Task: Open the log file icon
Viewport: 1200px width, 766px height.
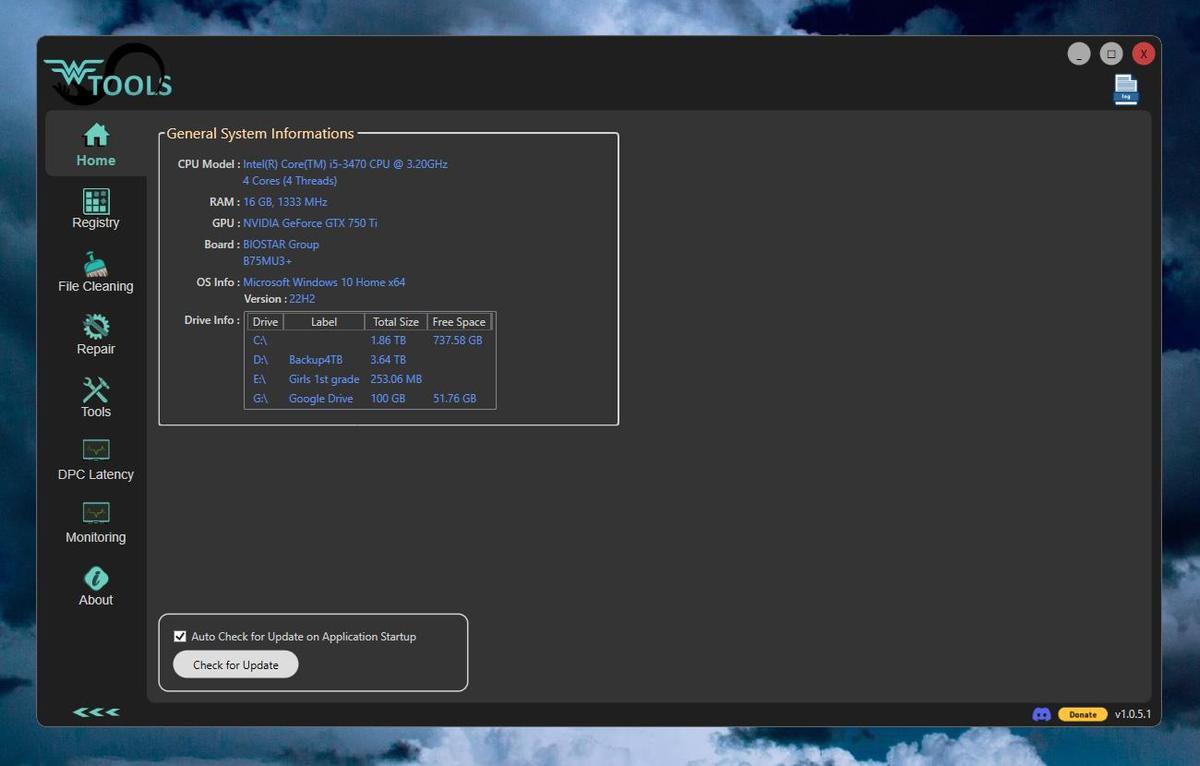Action: coord(1126,90)
